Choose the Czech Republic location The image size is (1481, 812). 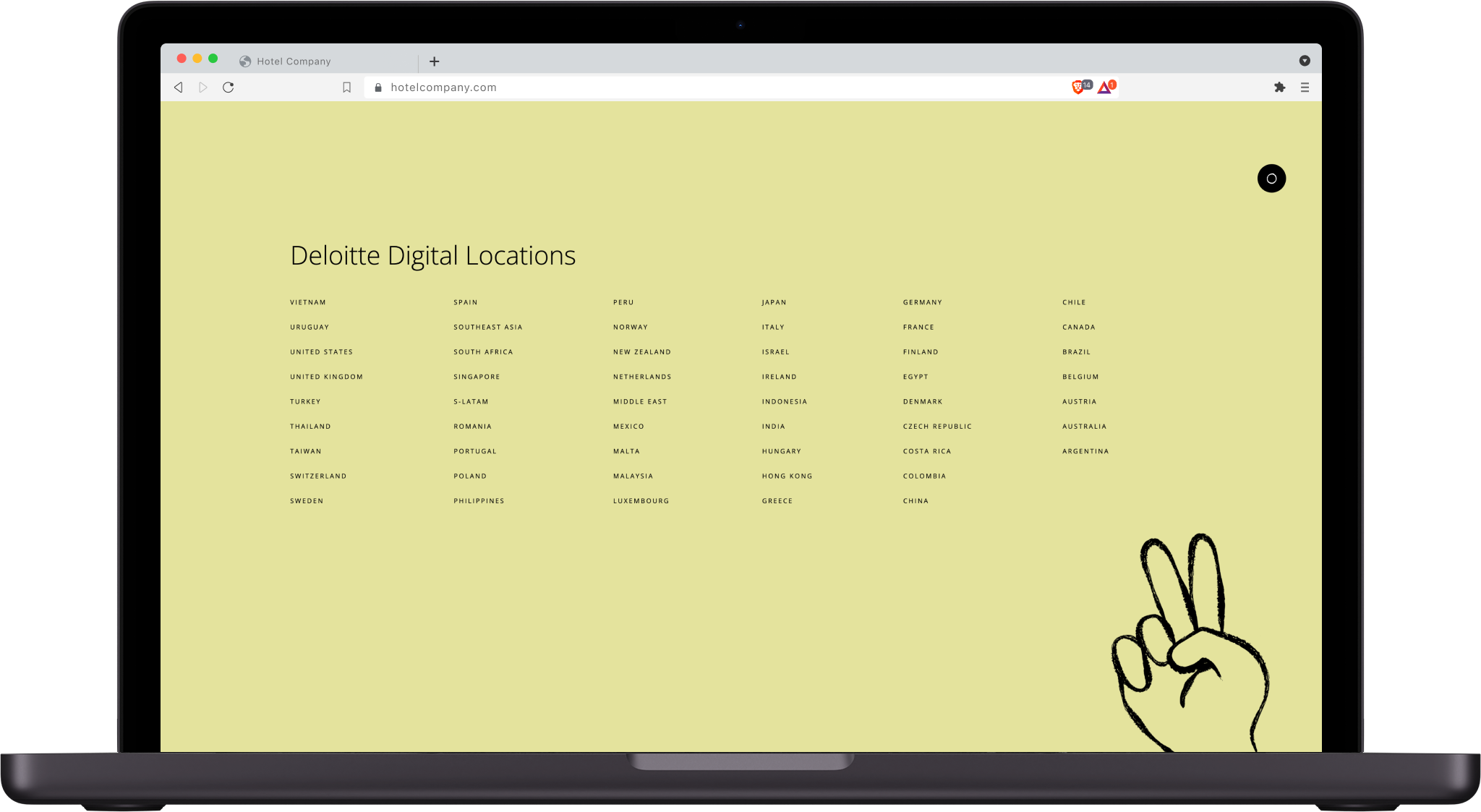[937, 427]
